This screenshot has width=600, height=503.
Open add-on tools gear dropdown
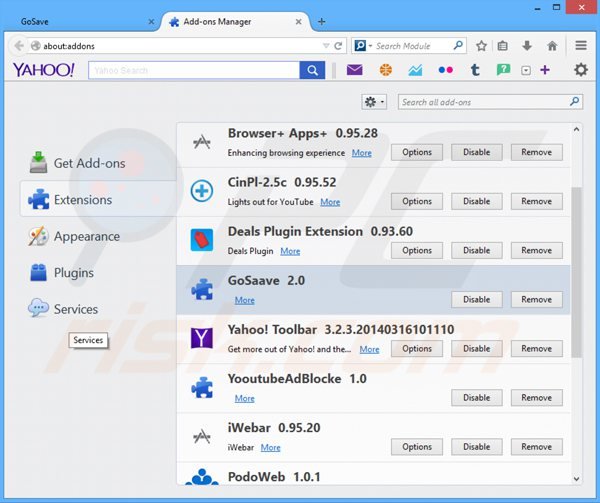[374, 102]
